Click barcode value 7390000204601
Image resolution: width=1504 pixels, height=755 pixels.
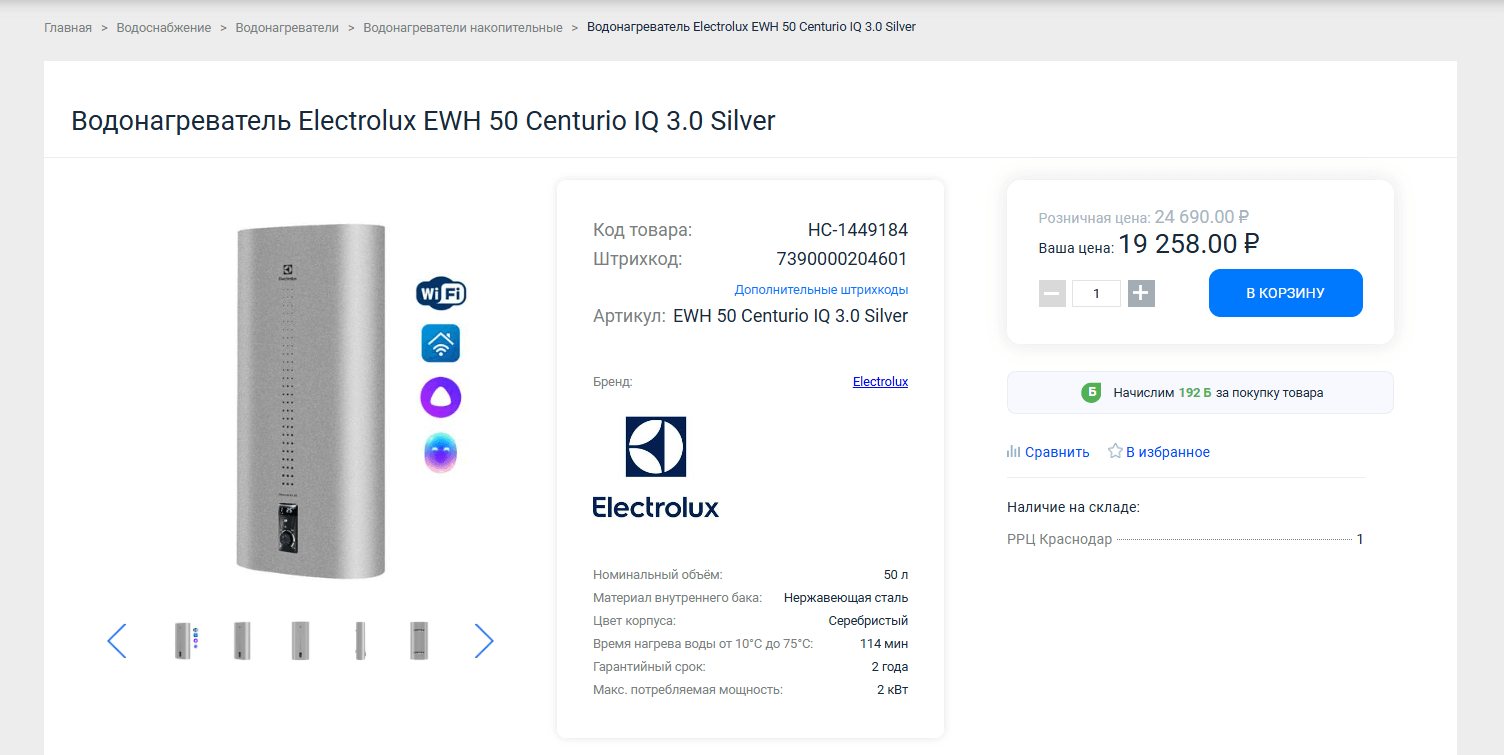(842, 259)
